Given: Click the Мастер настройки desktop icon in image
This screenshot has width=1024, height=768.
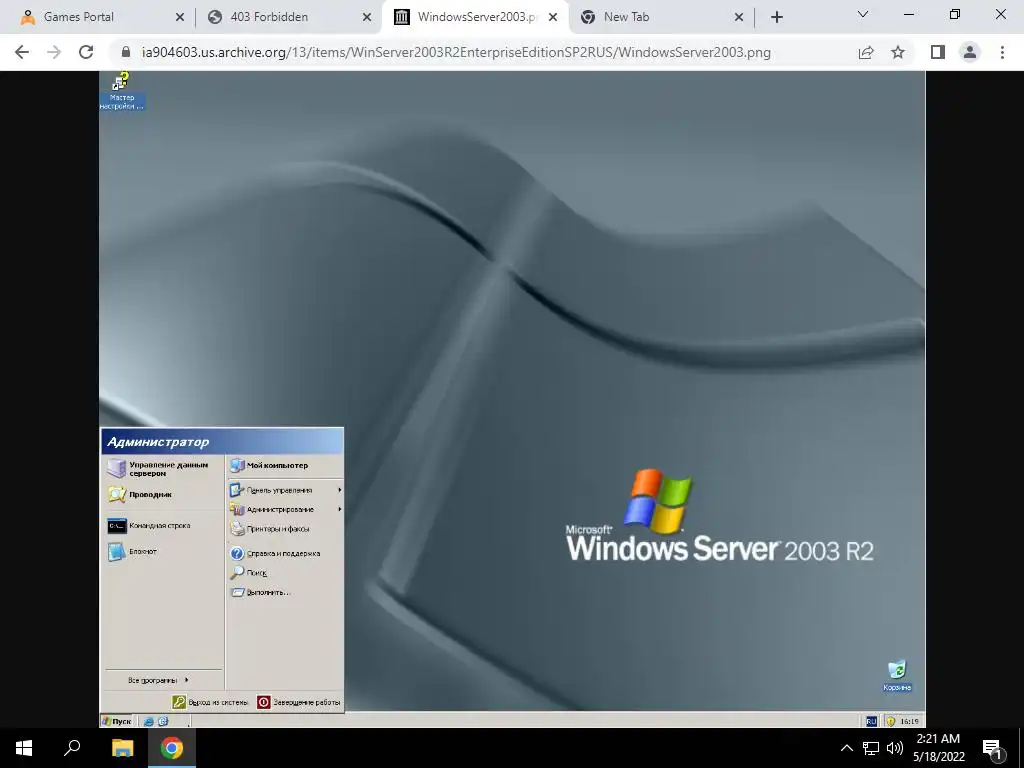Looking at the screenshot, I should [121, 91].
